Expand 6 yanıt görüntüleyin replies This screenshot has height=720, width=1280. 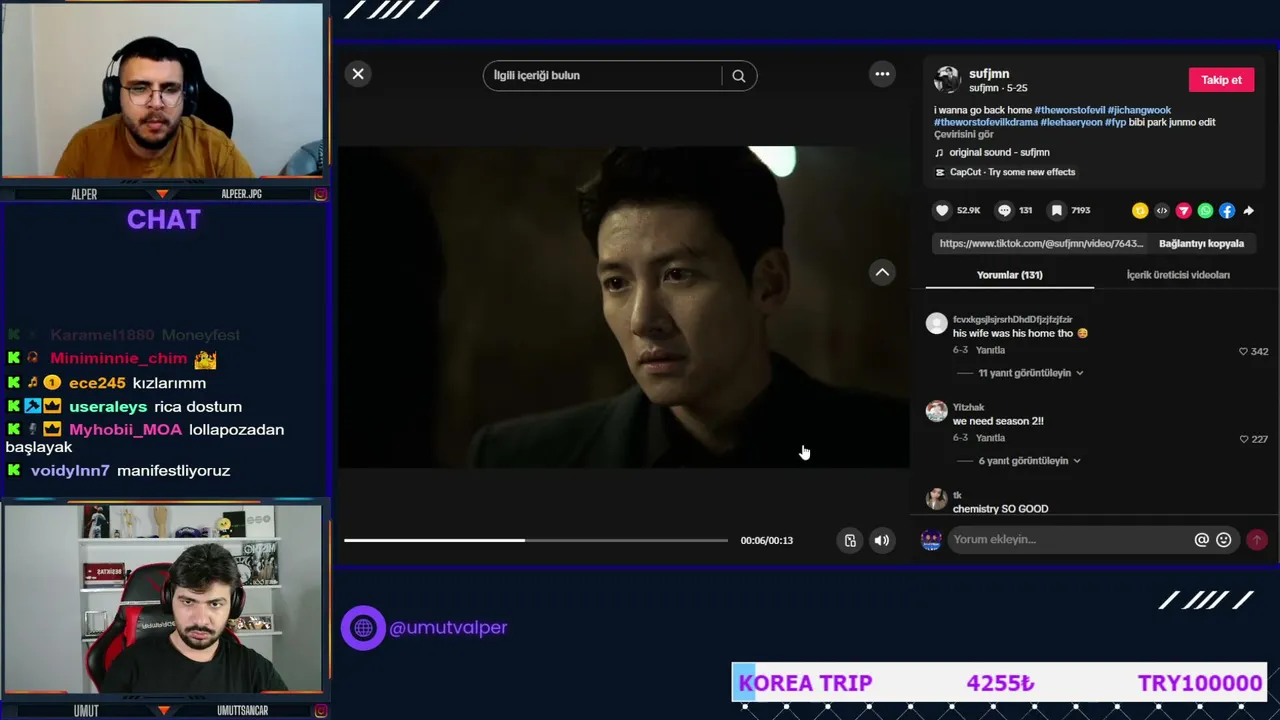(1030, 461)
